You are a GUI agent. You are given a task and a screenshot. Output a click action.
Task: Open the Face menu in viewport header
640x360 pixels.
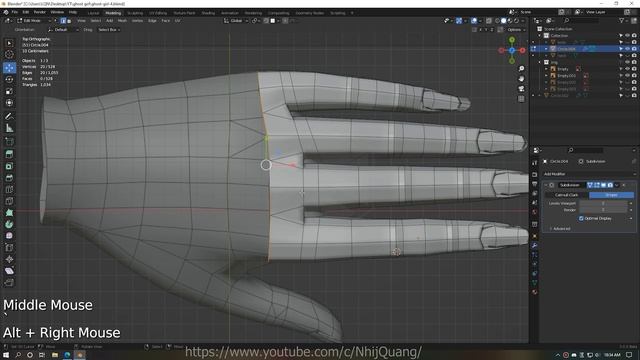pos(165,20)
